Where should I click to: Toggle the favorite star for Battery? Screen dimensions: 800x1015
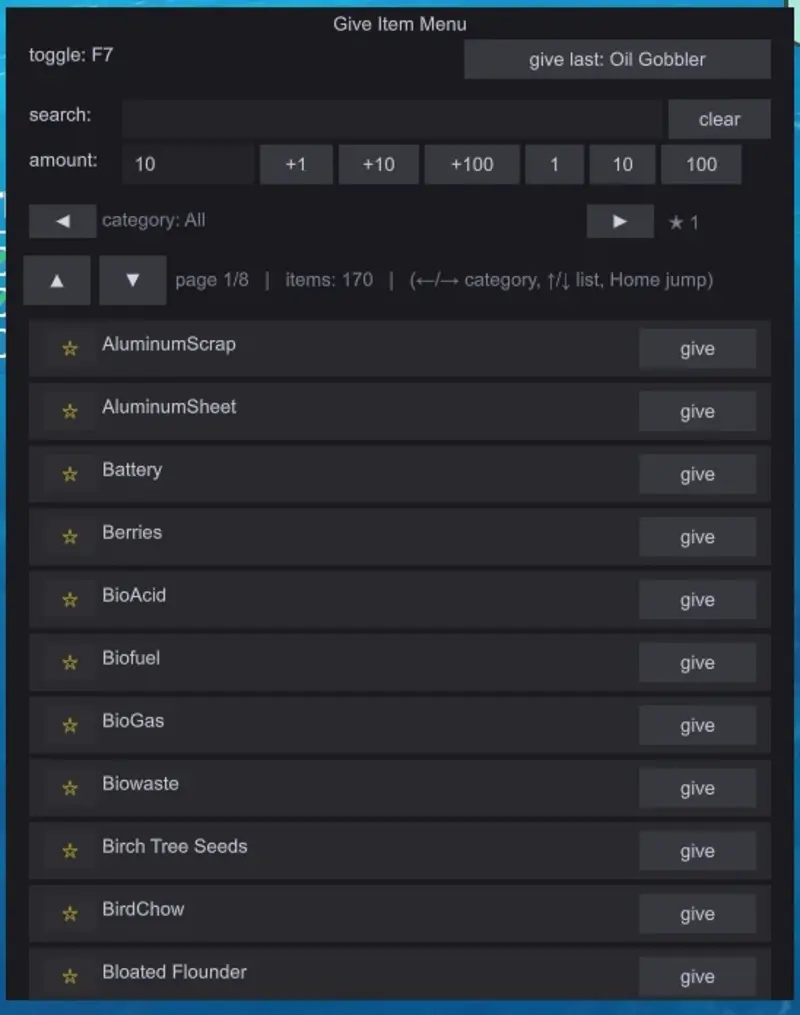(70, 474)
